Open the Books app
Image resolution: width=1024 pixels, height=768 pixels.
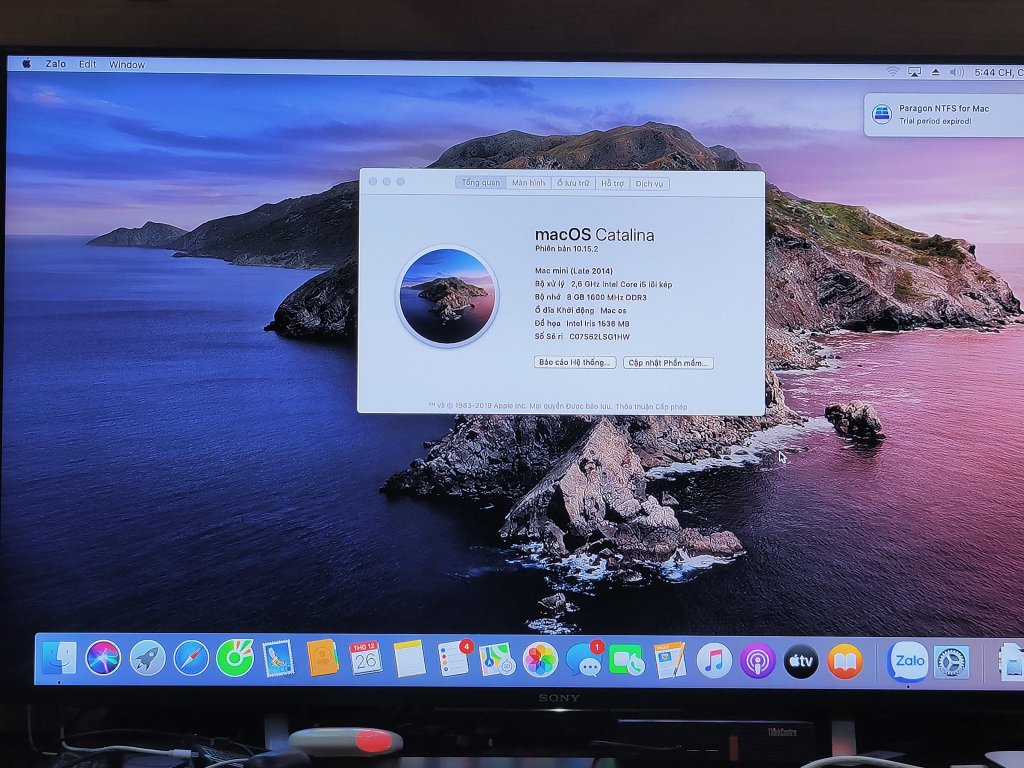(845, 662)
